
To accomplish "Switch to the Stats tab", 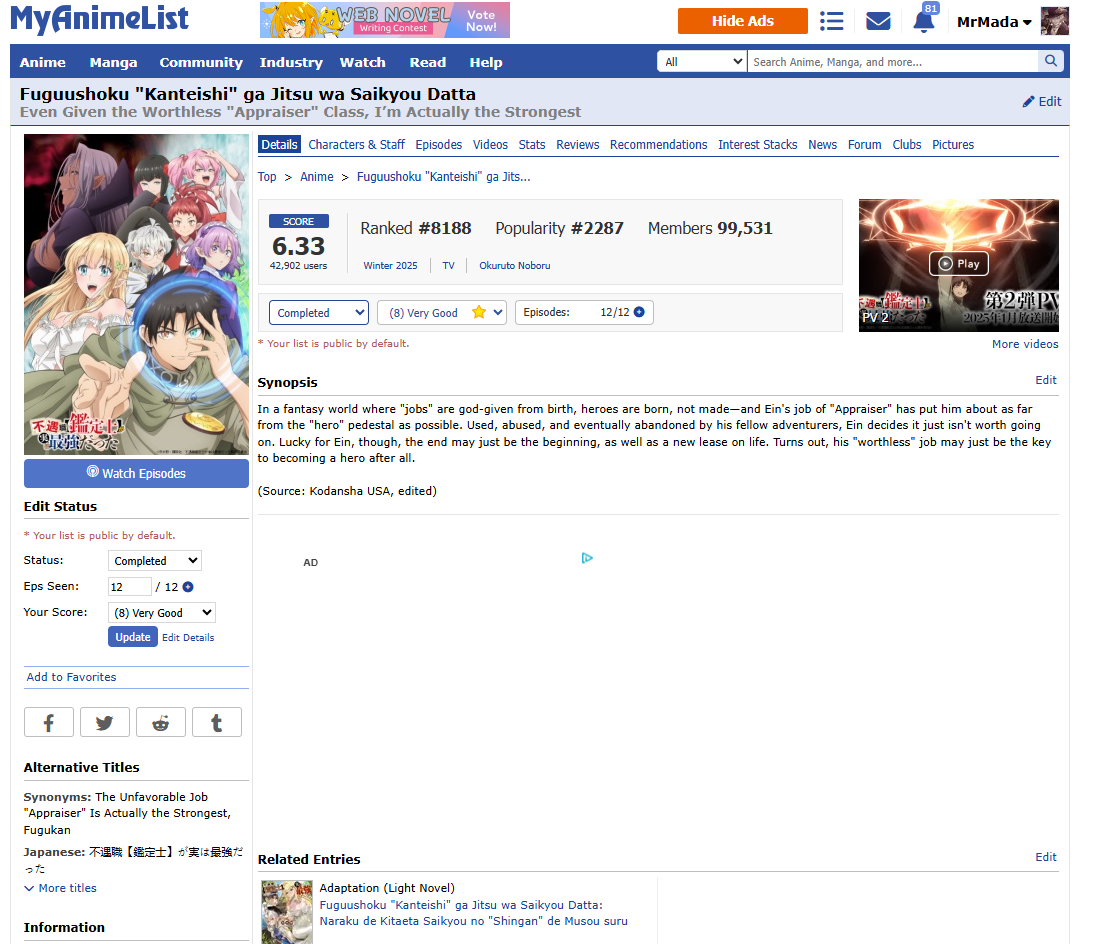I will (x=532, y=145).
